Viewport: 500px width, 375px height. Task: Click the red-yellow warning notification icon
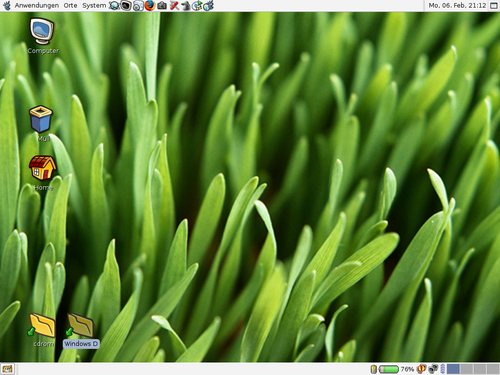click(x=421, y=369)
